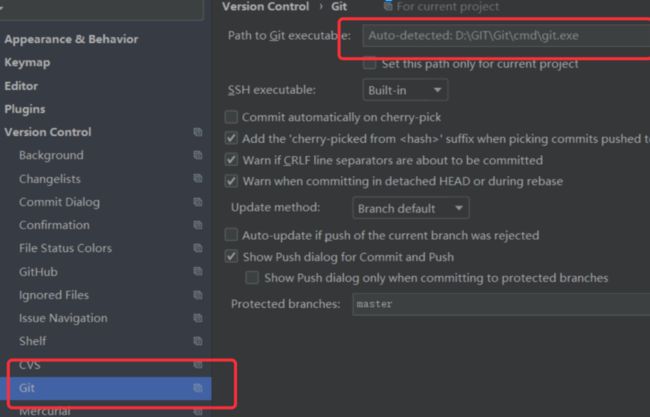Click the Protected branches input field
Screen dimensions: 650x417
pos(501,304)
